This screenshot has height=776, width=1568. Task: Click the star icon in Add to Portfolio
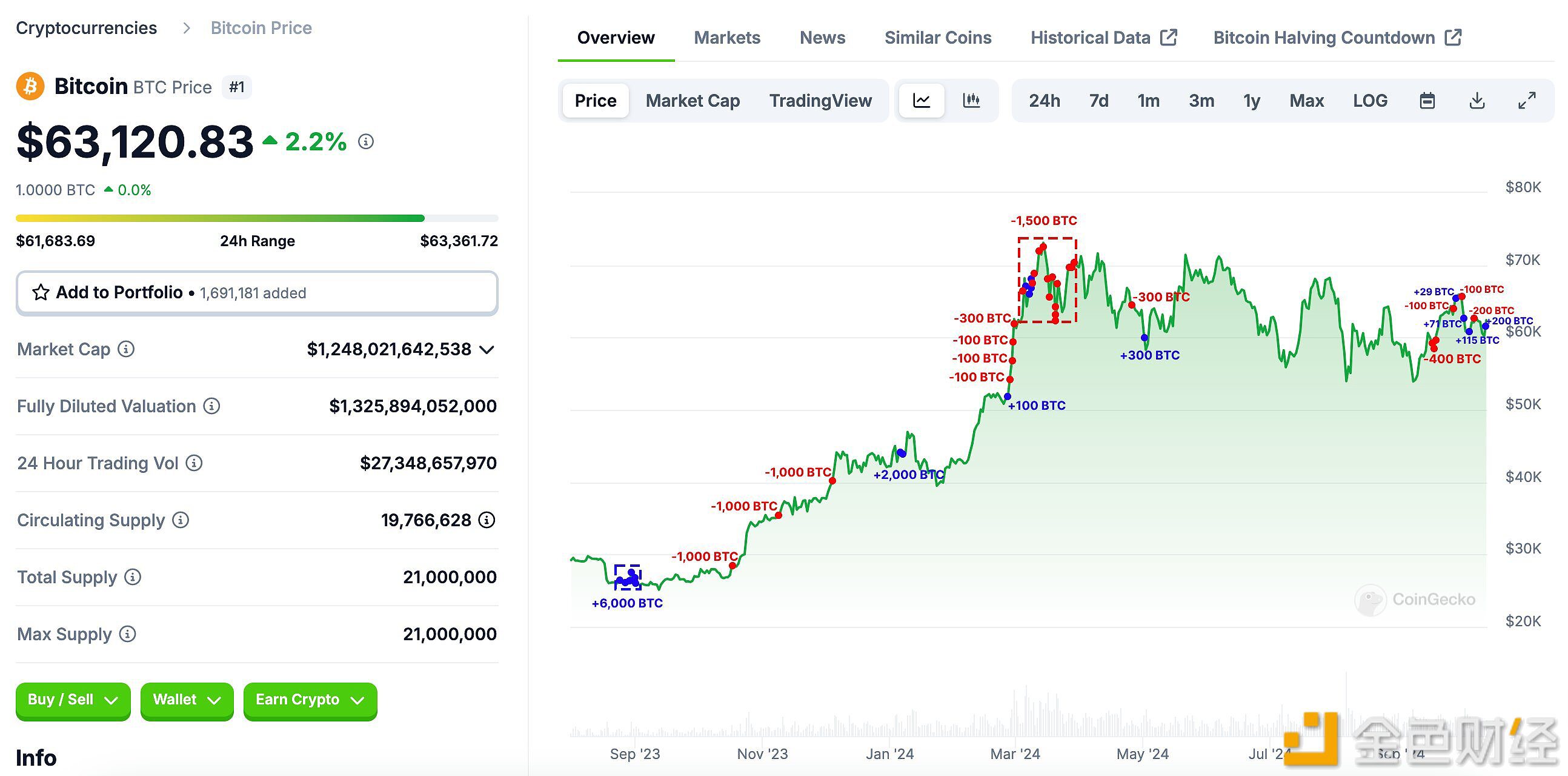click(41, 293)
